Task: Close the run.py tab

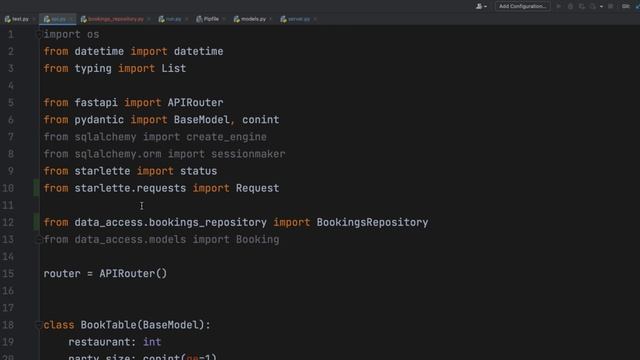Action: pyautogui.click(x=187, y=19)
